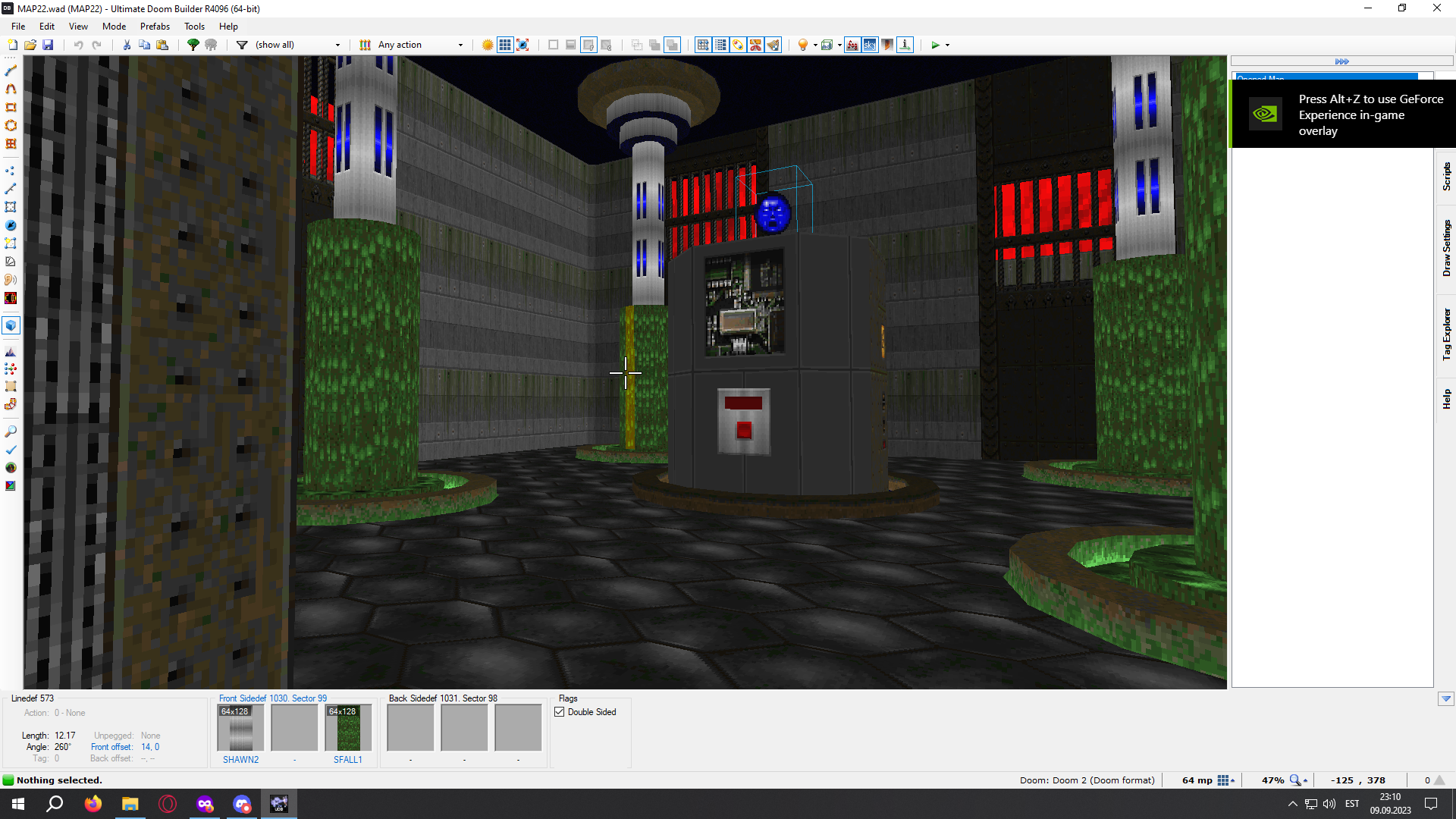
Task: Open File Explorer from the taskbar
Action: coord(130,804)
